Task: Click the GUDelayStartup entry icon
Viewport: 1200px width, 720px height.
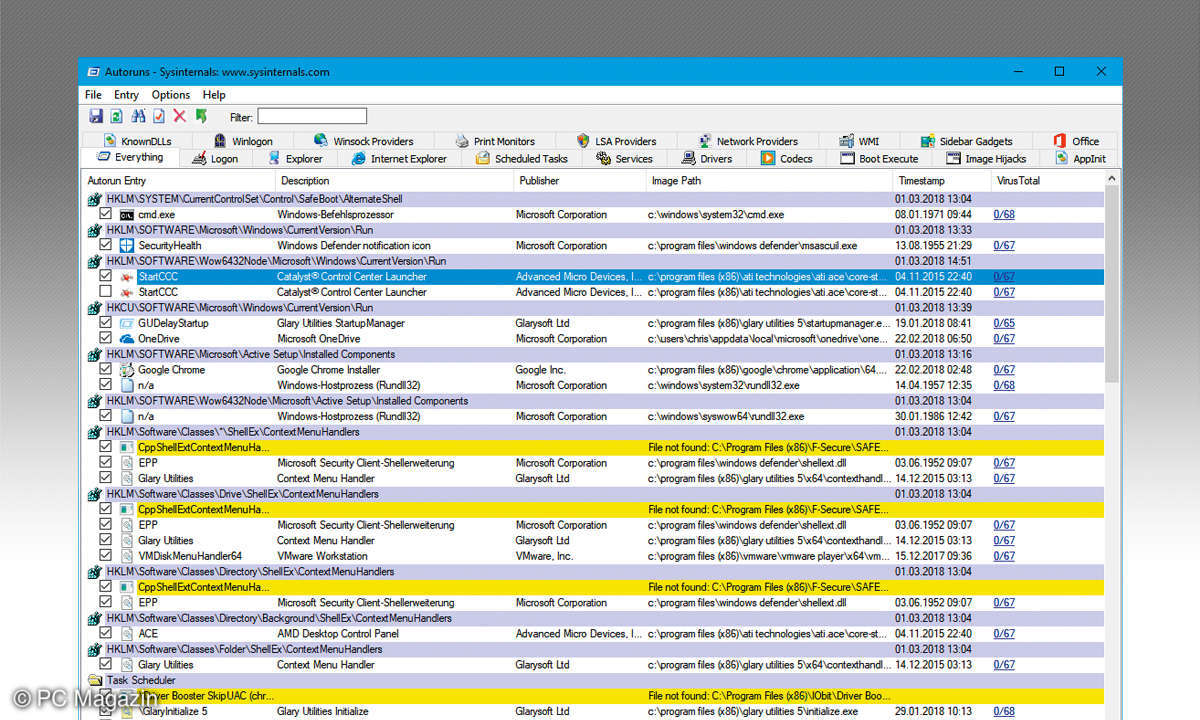Action: pyautogui.click(x=127, y=324)
